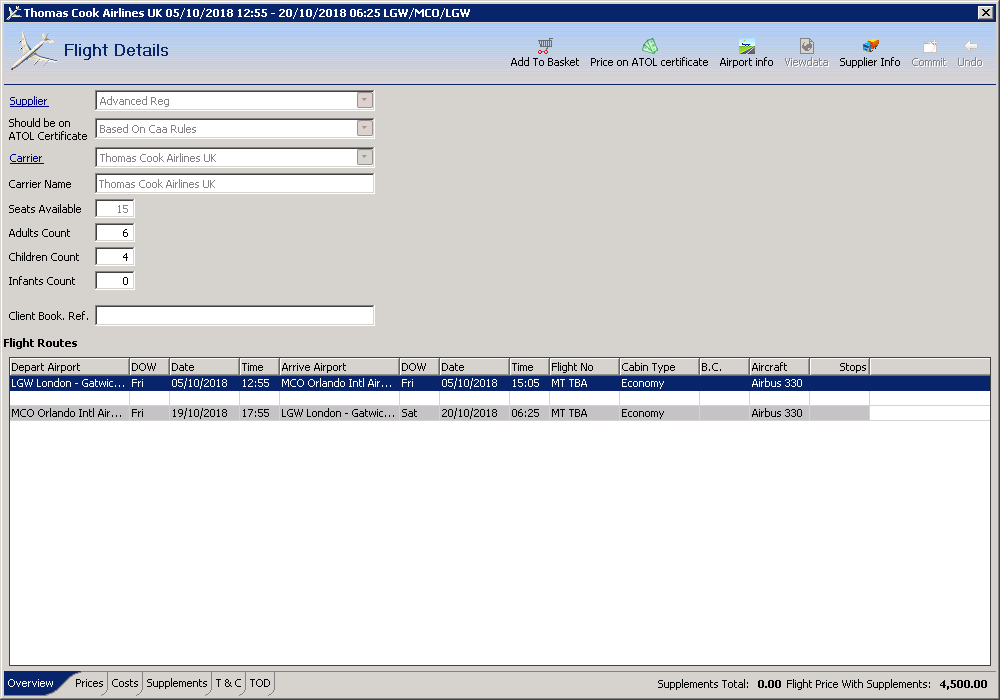
Task: Sort by Flight No column header
Action: [x=584, y=367]
